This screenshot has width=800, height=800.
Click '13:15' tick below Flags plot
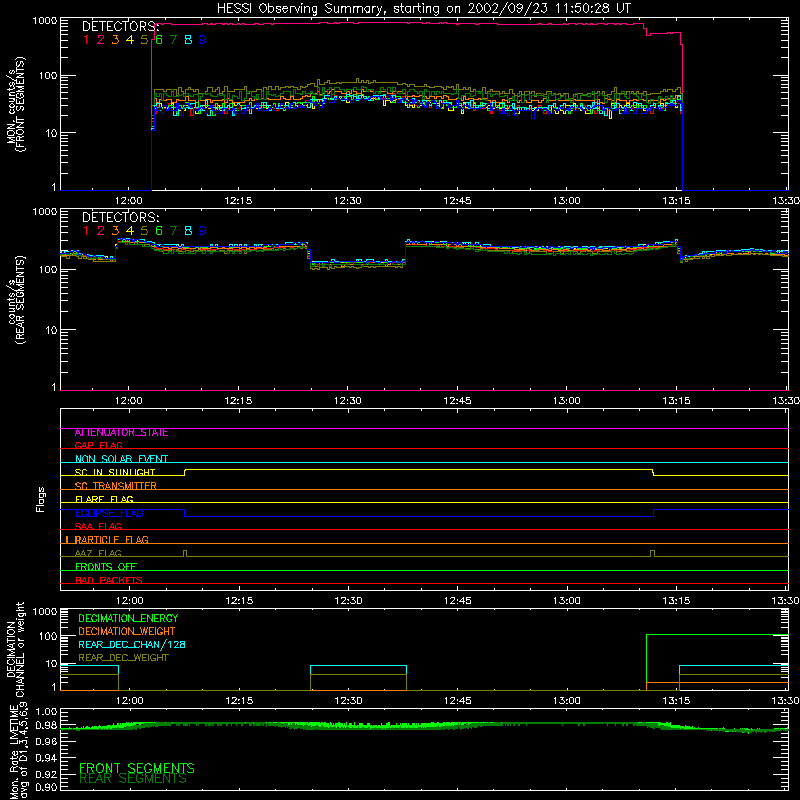[x=677, y=601]
